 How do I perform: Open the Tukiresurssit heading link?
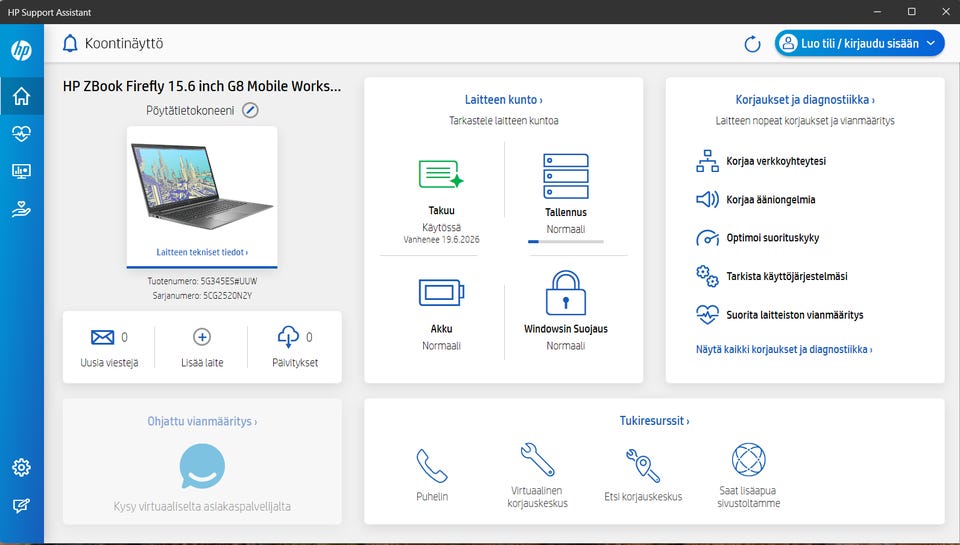654,421
